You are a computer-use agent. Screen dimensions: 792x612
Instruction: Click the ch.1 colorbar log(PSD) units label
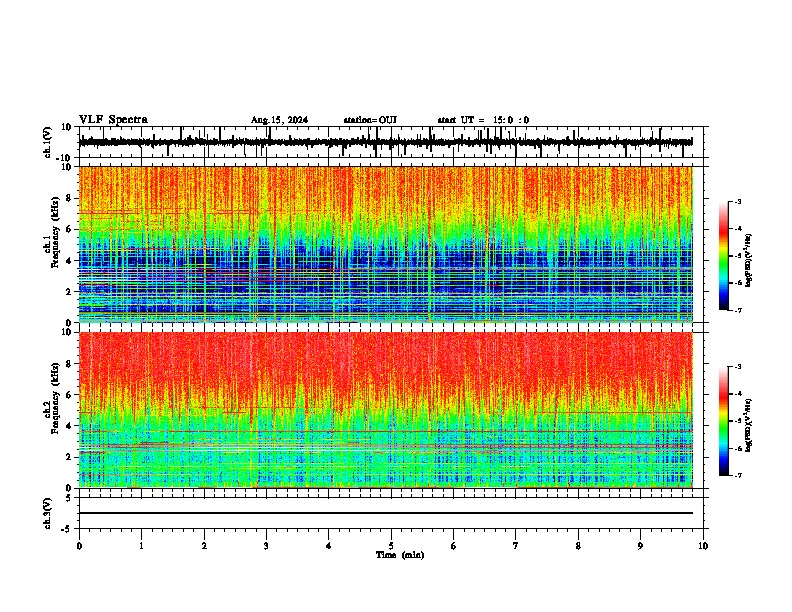pos(749,260)
